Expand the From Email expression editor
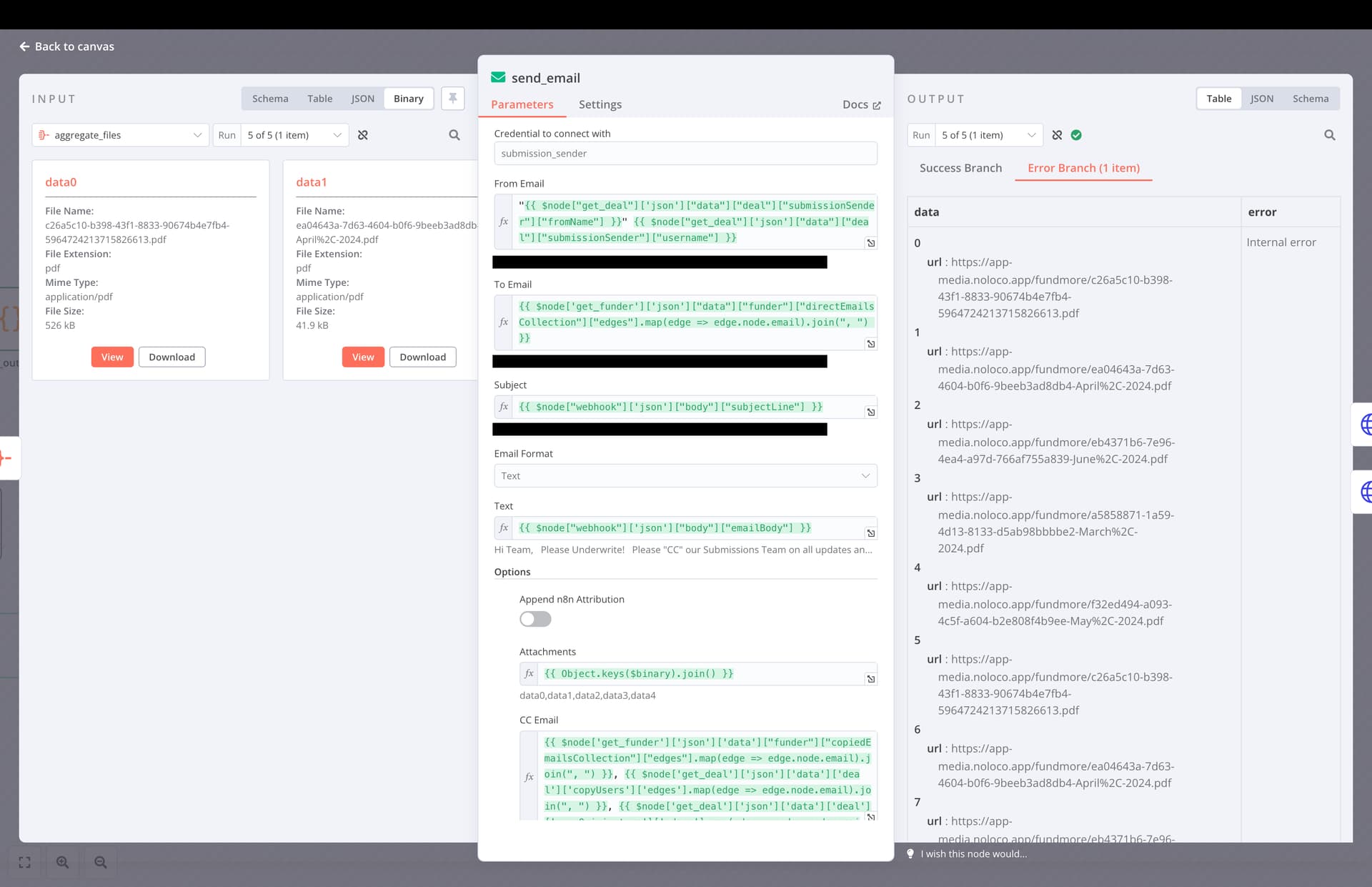This screenshot has height=887, width=1372. (x=871, y=243)
